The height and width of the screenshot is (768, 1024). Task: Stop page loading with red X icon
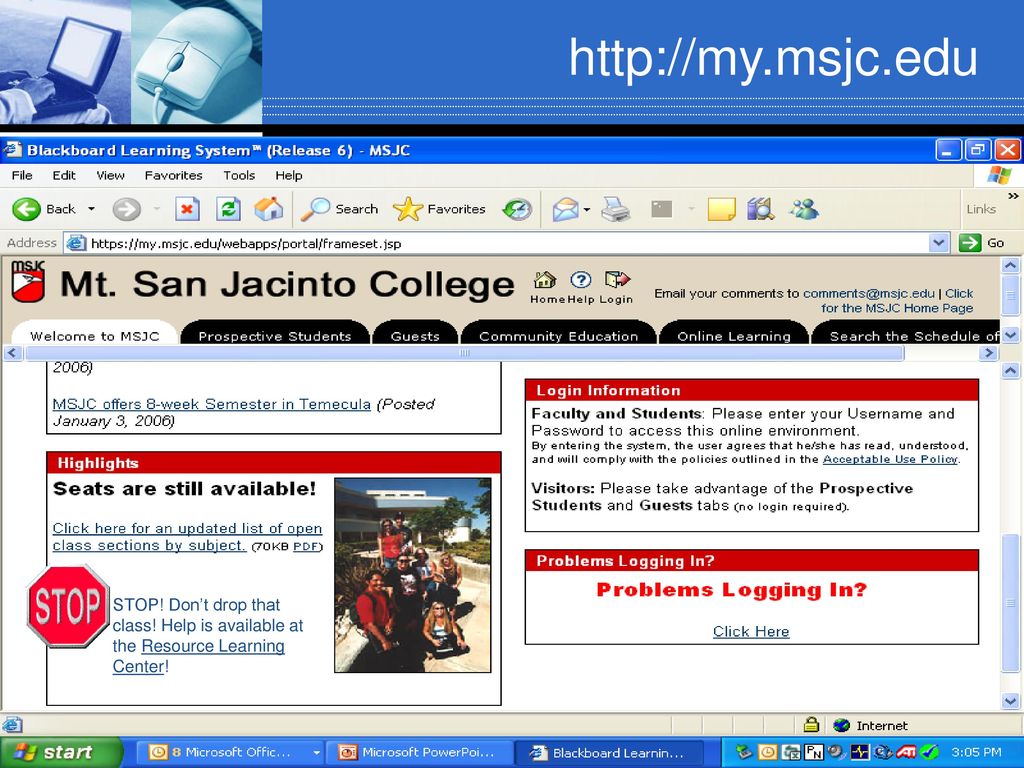coord(187,209)
